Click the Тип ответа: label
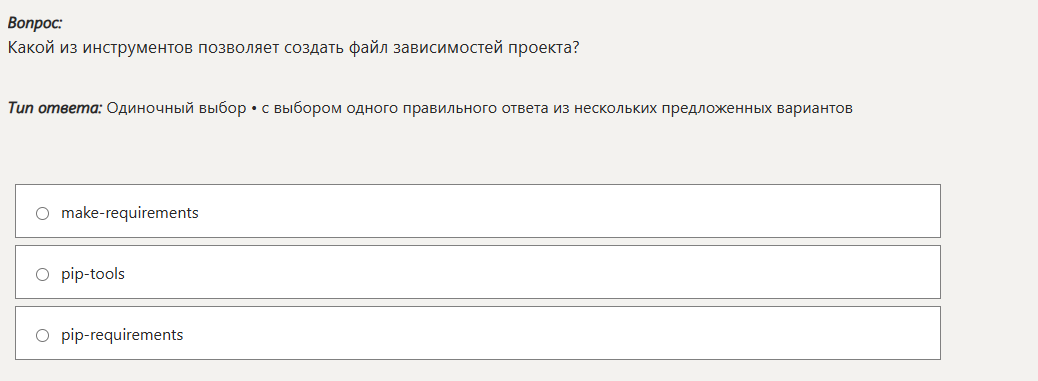 point(54,108)
